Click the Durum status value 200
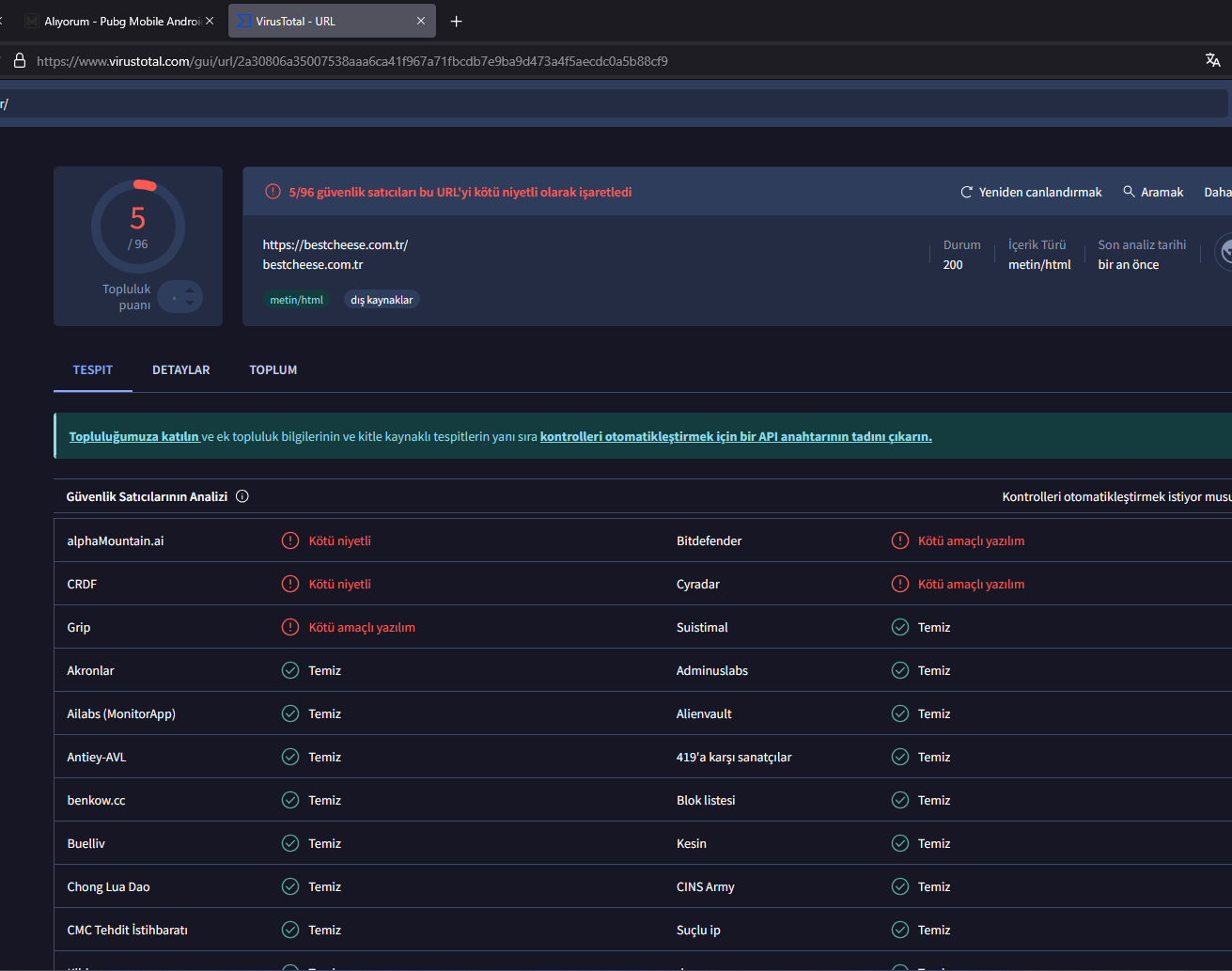1232x971 pixels. [953, 264]
